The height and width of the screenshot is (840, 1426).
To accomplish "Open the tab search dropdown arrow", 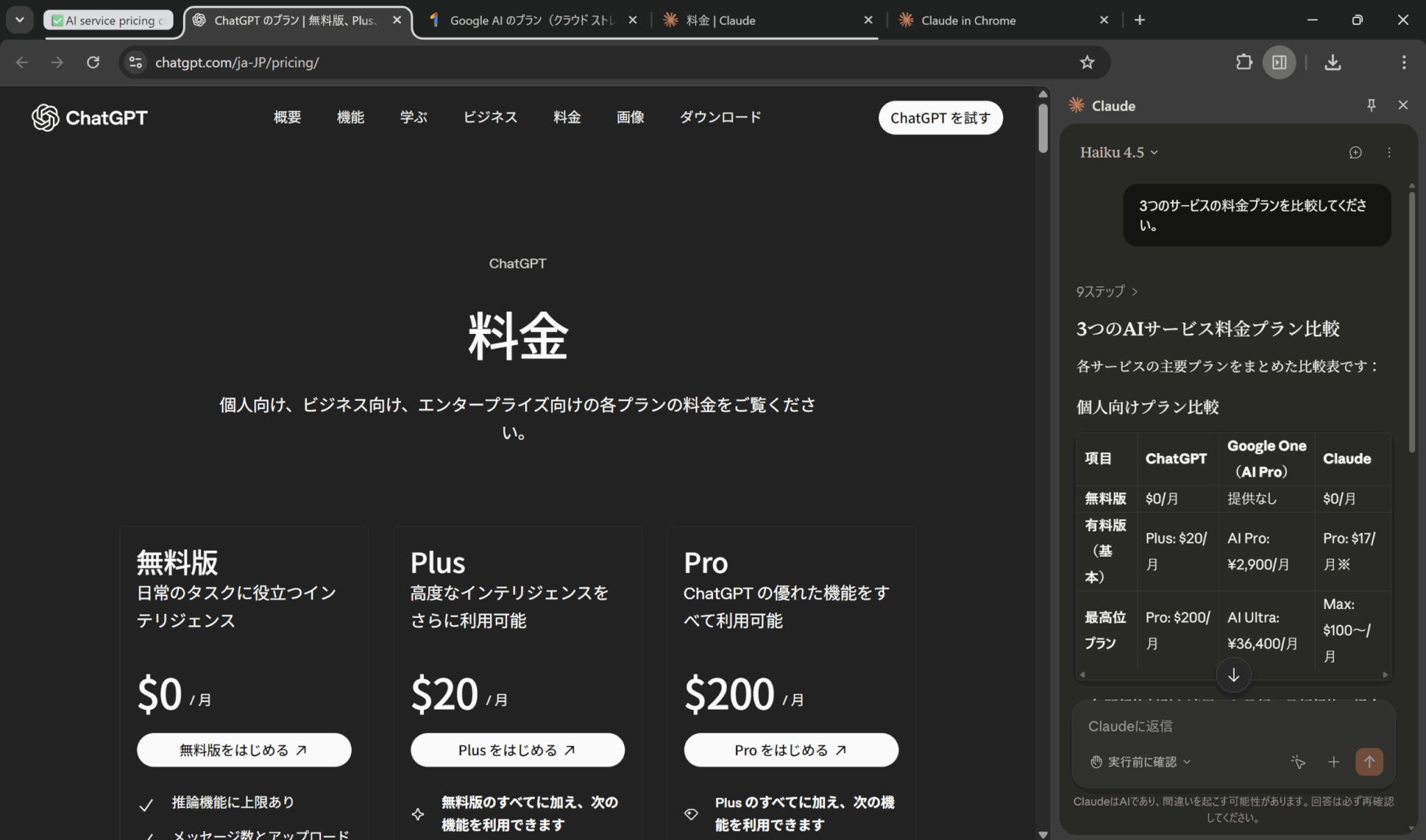I will [x=19, y=20].
